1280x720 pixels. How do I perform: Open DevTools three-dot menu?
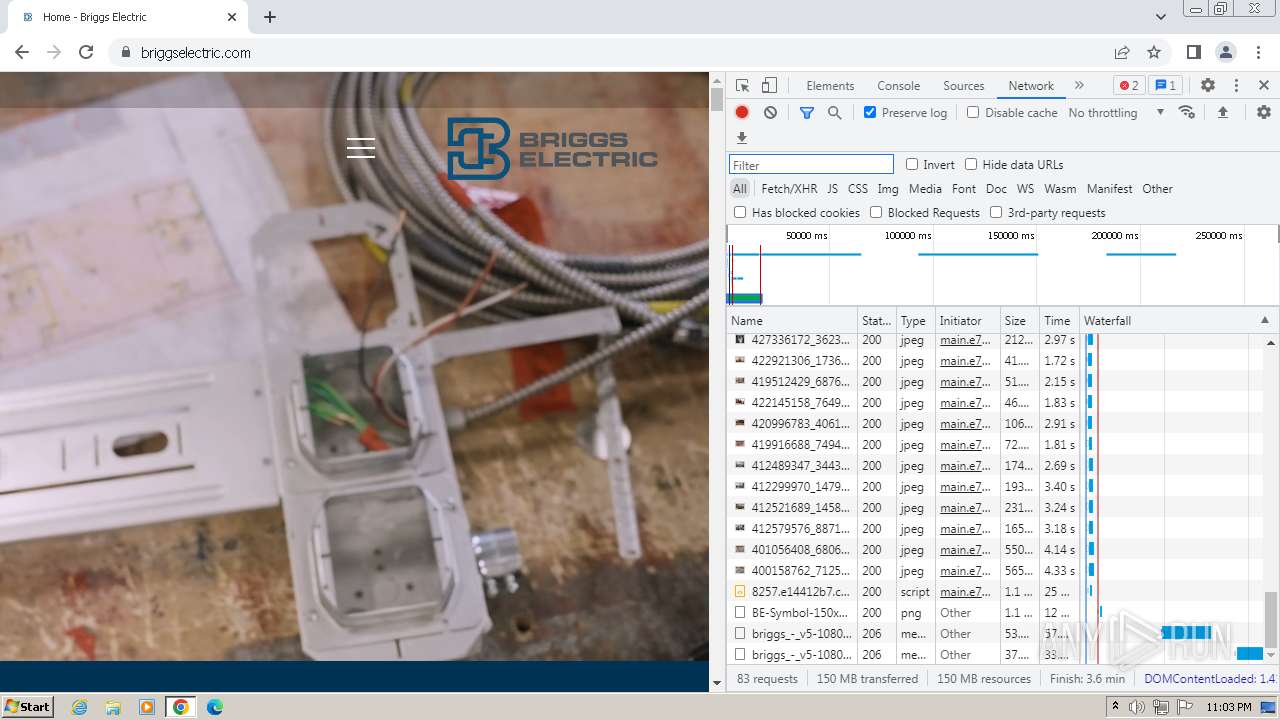(1236, 86)
